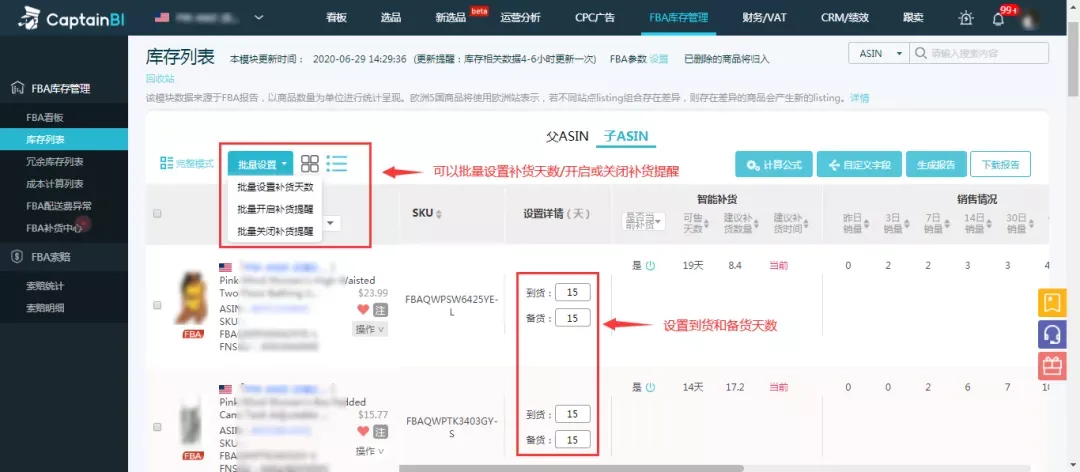Switch to the 子ASIN tab
This screenshot has width=1080, height=472.
tap(626, 136)
